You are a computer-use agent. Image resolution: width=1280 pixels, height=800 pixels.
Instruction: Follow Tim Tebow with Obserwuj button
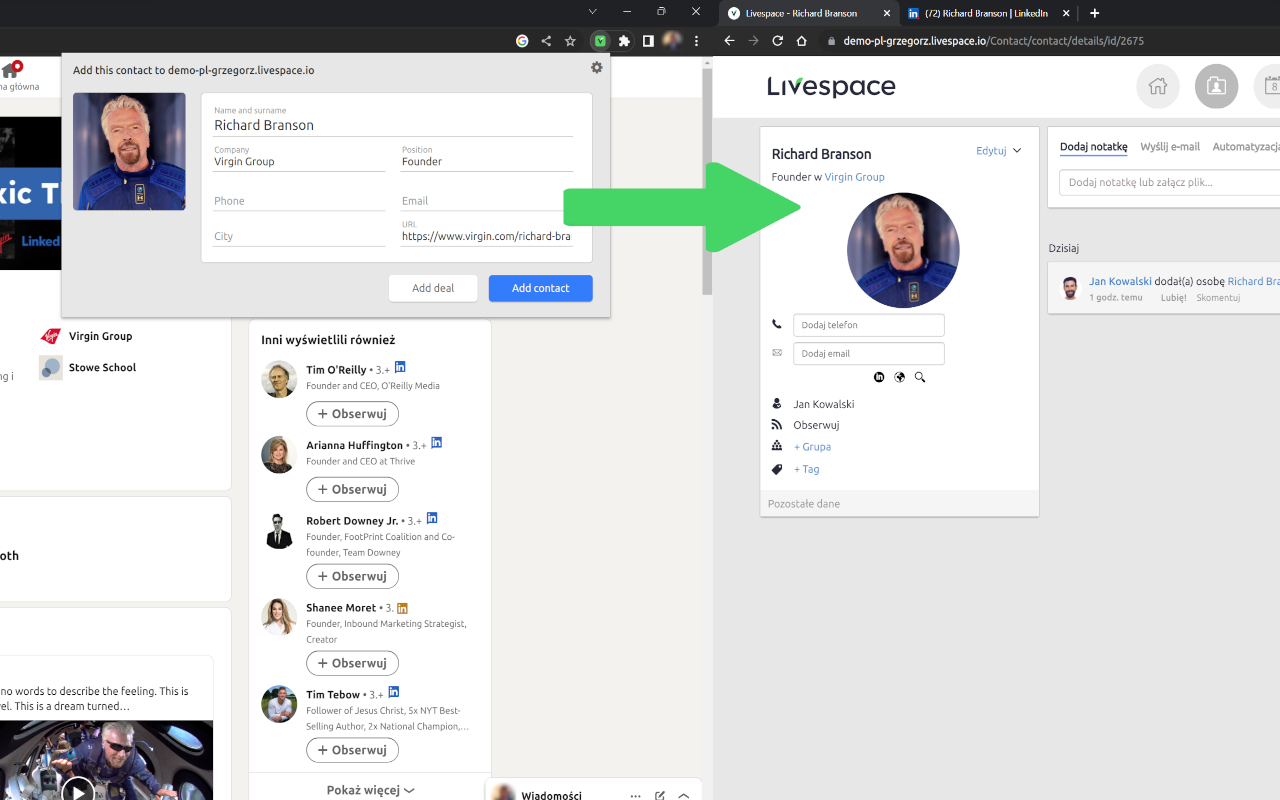coord(352,750)
